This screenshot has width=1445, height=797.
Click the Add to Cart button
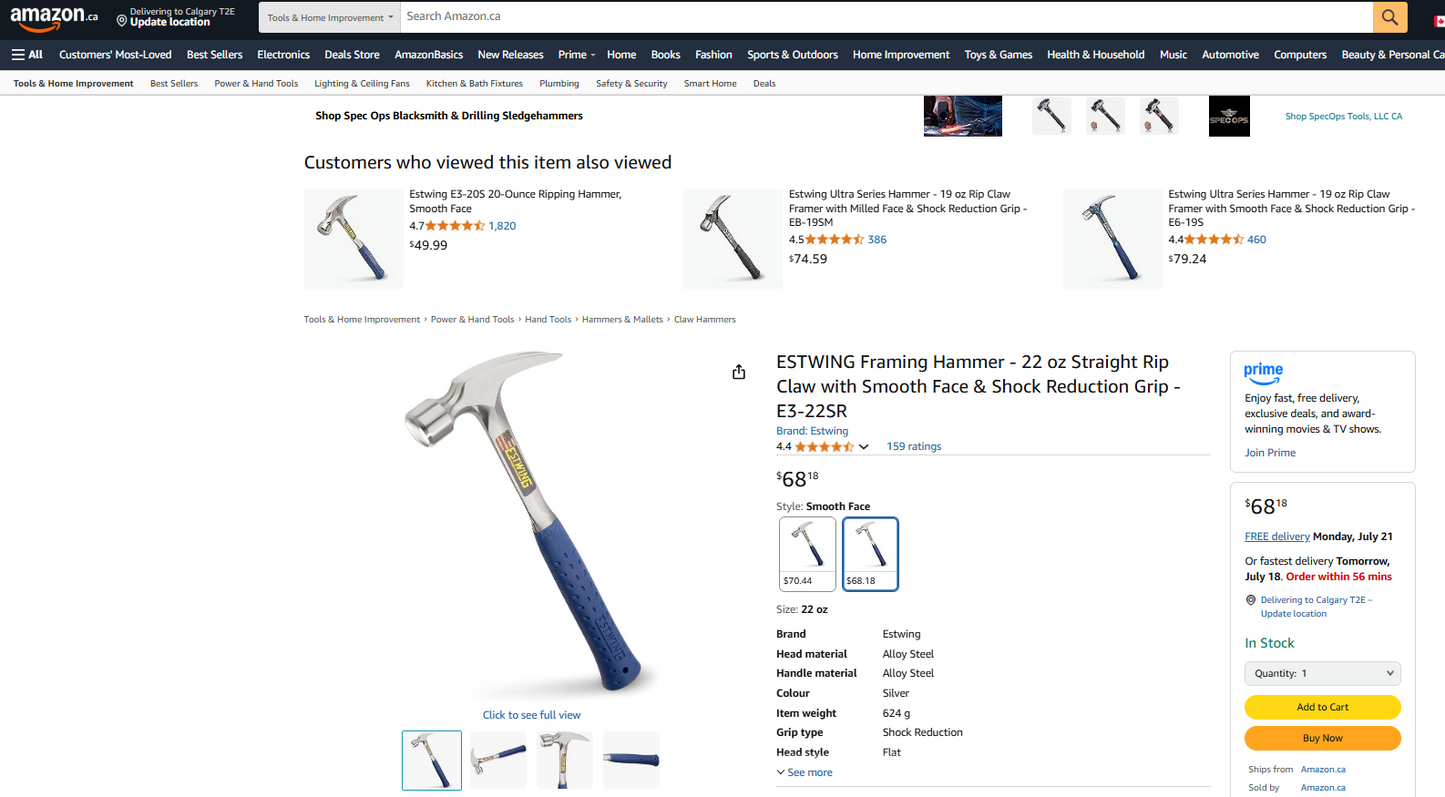tap(1322, 707)
